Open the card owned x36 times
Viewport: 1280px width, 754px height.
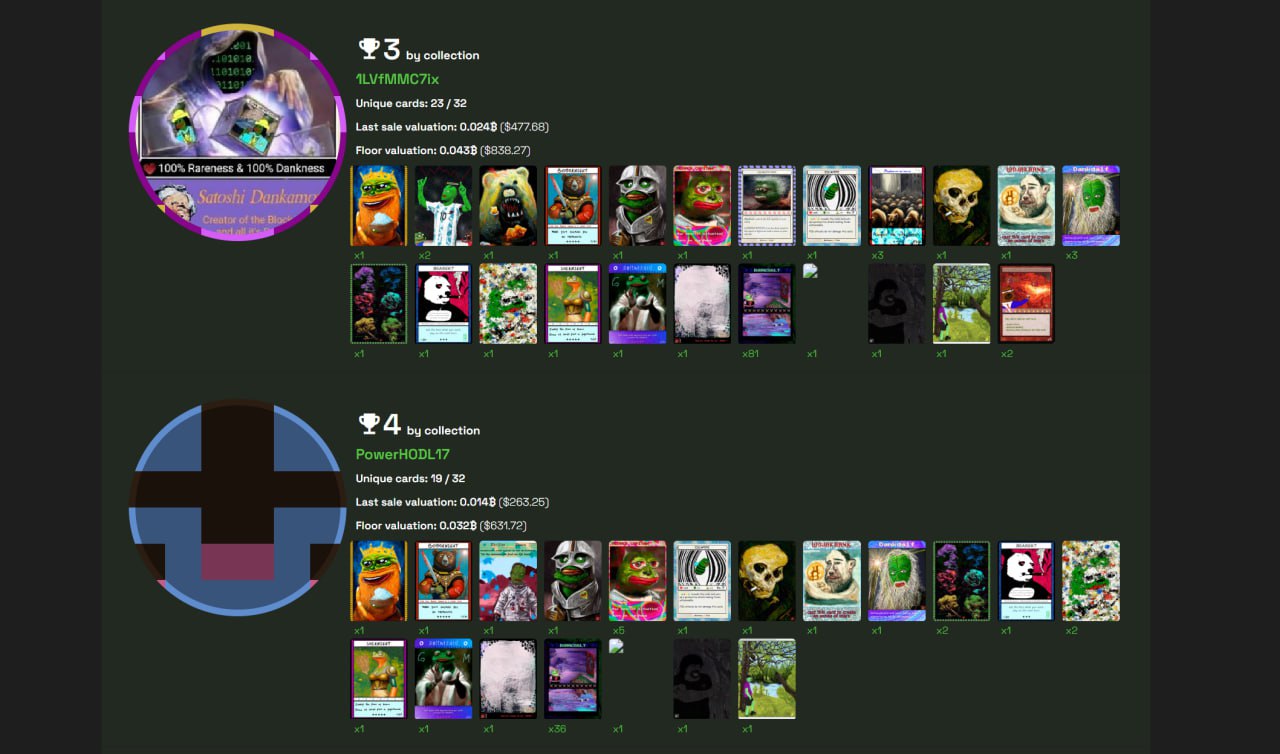click(573, 679)
